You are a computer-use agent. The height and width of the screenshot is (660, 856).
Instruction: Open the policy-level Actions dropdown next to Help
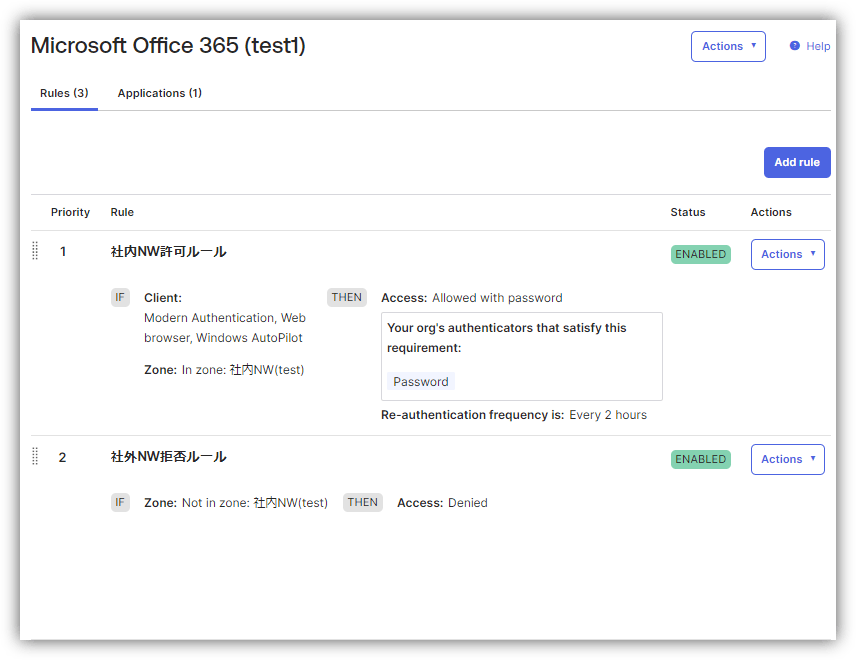pos(728,46)
